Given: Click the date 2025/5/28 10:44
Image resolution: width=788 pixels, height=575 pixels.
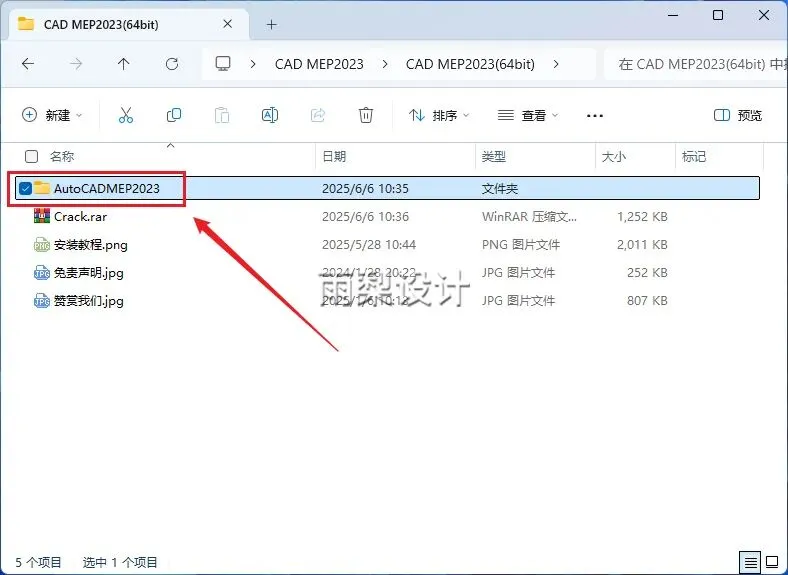Looking at the screenshot, I should point(369,245).
